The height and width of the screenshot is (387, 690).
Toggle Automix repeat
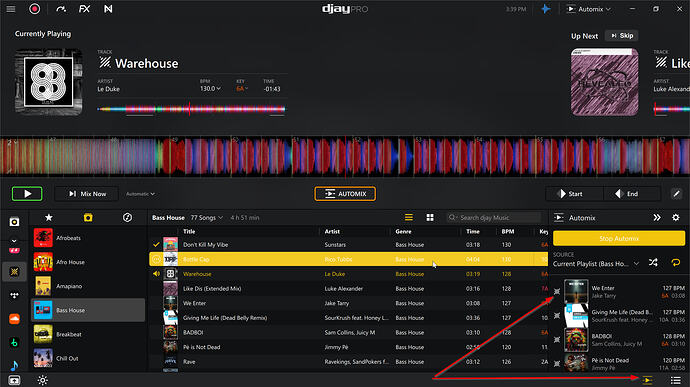point(675,263)
